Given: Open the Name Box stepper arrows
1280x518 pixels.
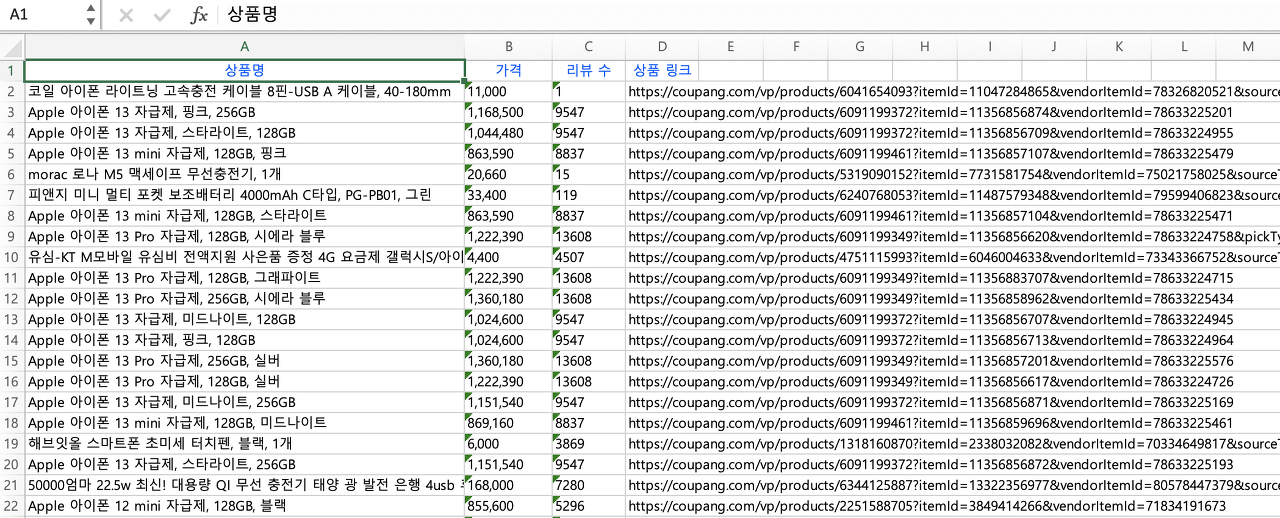Looking at the screenshot, I should coord(91,15).
